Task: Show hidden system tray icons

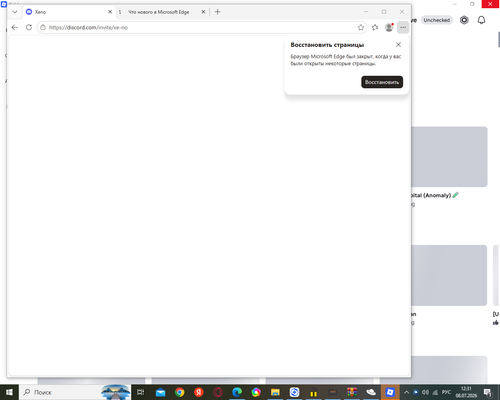Action: click(406, 392)
